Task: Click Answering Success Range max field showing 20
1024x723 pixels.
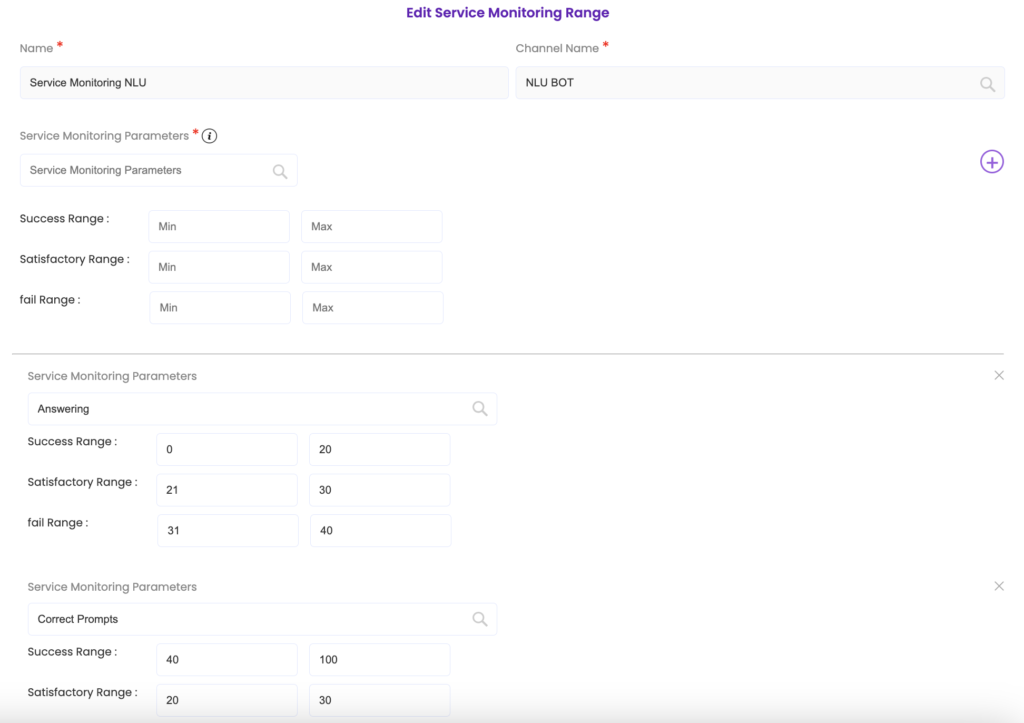Action: 379,450
